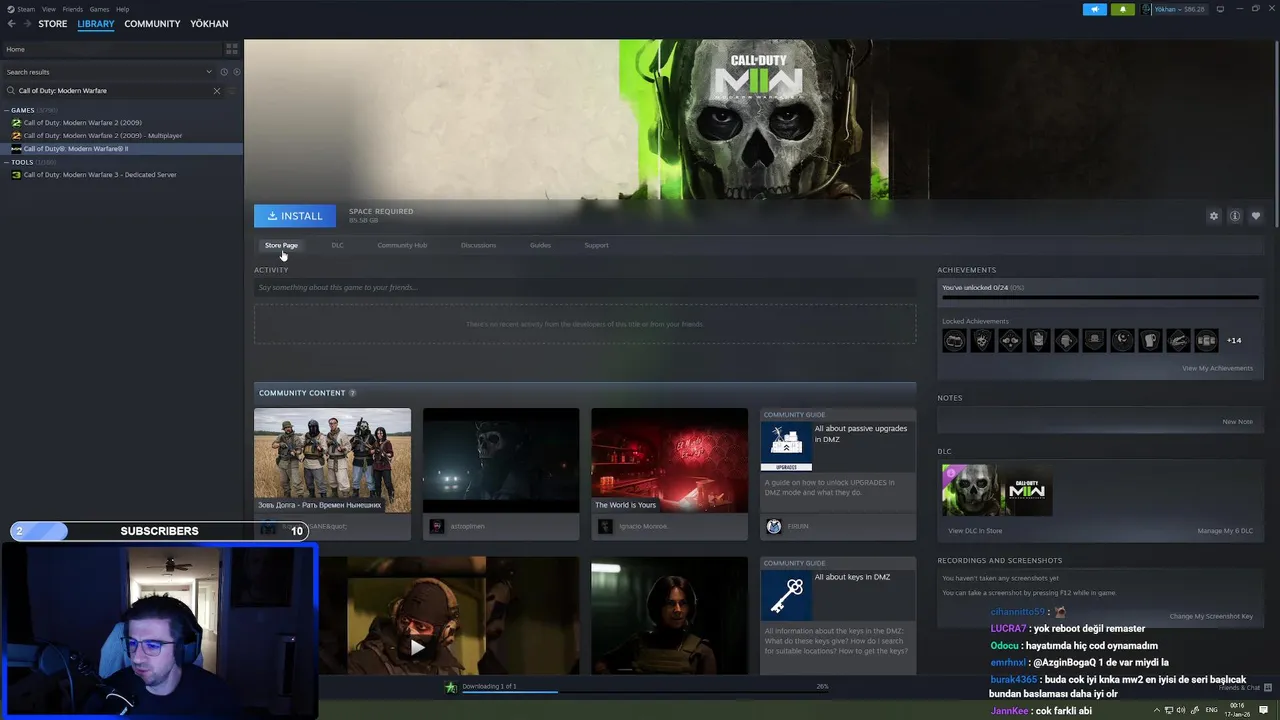The height and width of the screenshot is (720, 1280).
Task: Click the download progress bar at bottom
Action: pyautogui.click(x=645, y=691)
